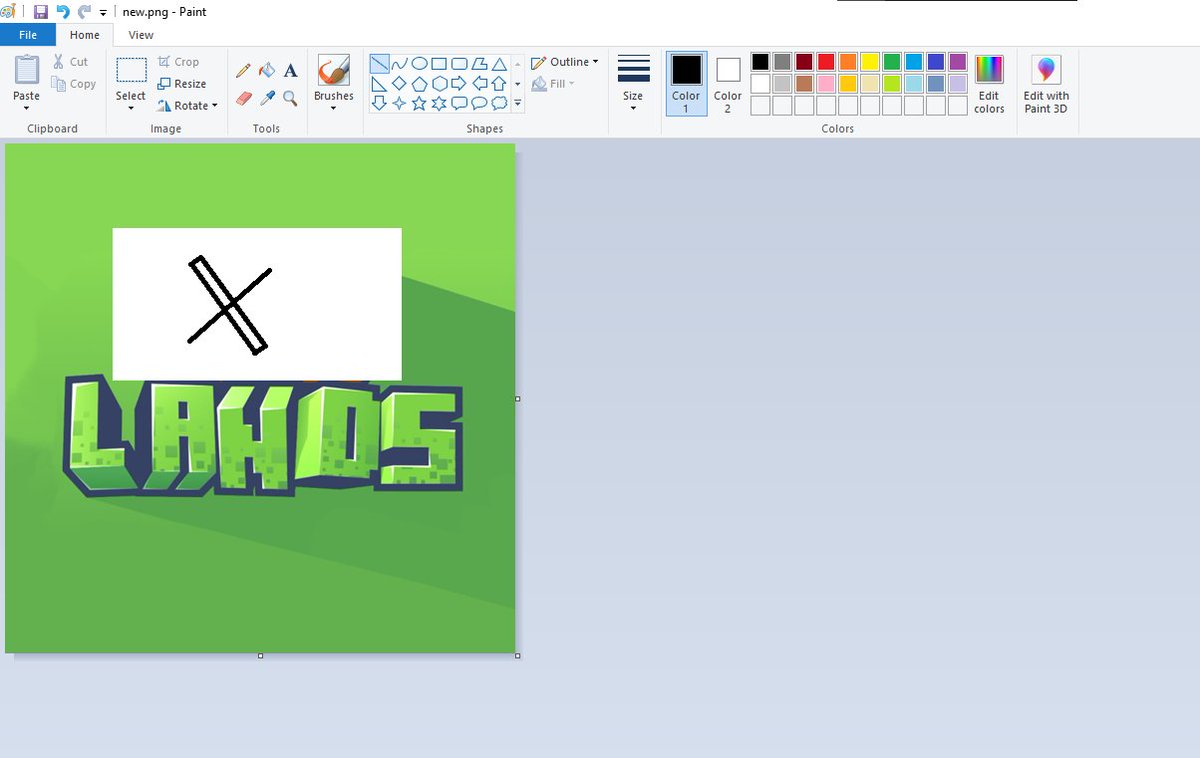The height and width of the screenshot is (758, 1200).
Task: Choose the Right arrow shape
Action: point(459,84)
